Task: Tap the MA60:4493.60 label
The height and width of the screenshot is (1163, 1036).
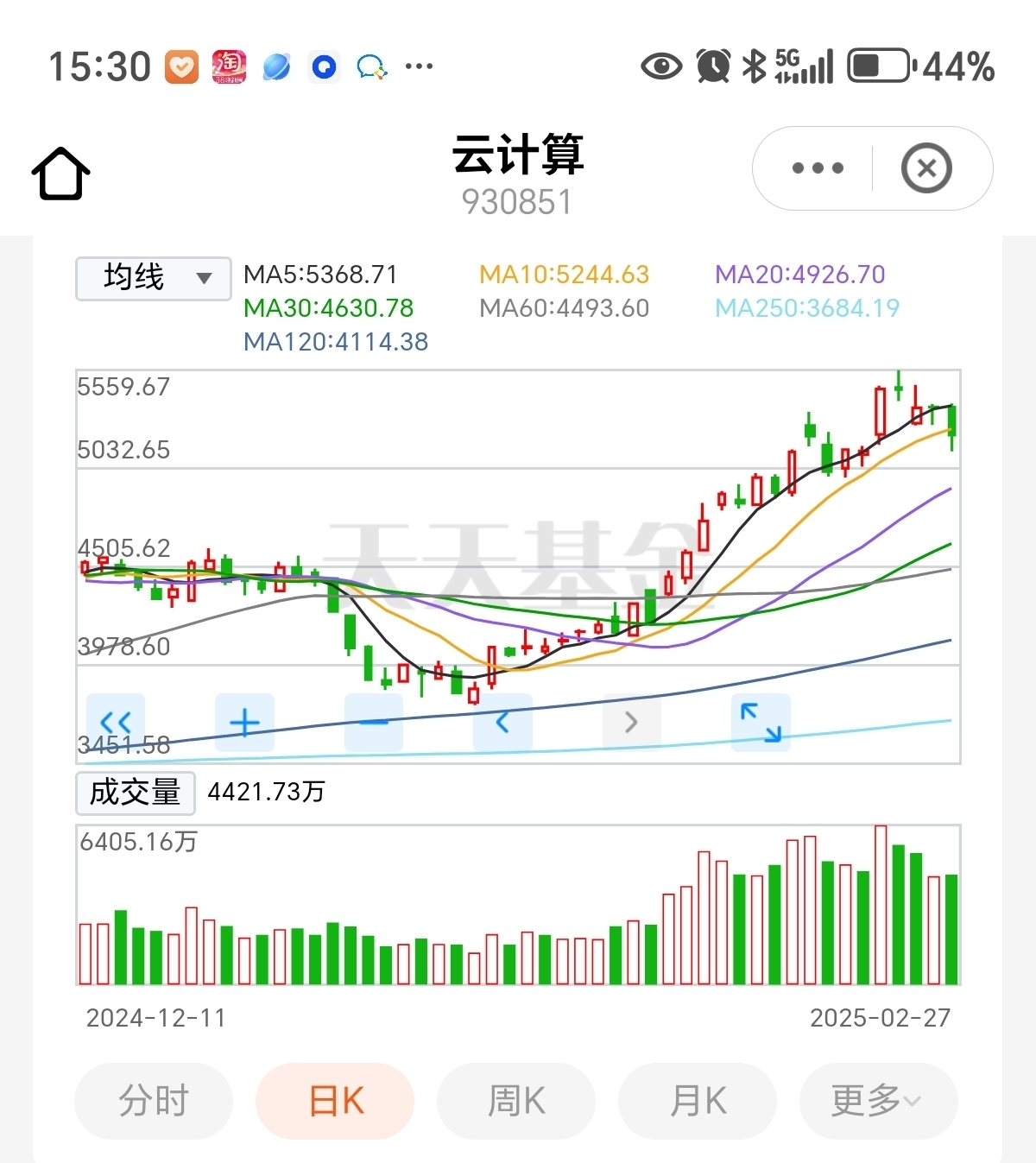Action: pyautogui.click(x=565, y=308)
